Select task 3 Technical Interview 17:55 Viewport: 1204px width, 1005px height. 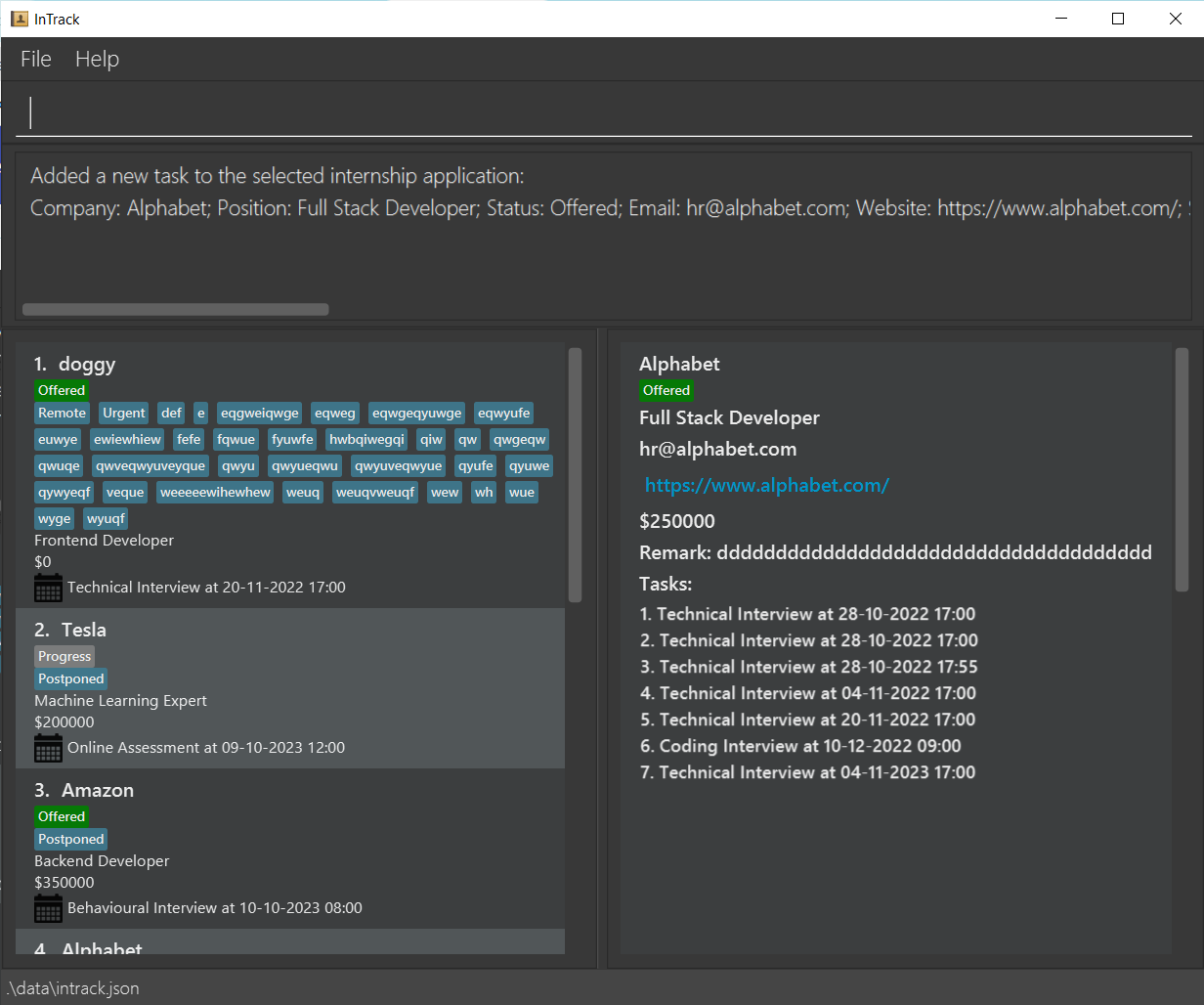coord(809,667)
